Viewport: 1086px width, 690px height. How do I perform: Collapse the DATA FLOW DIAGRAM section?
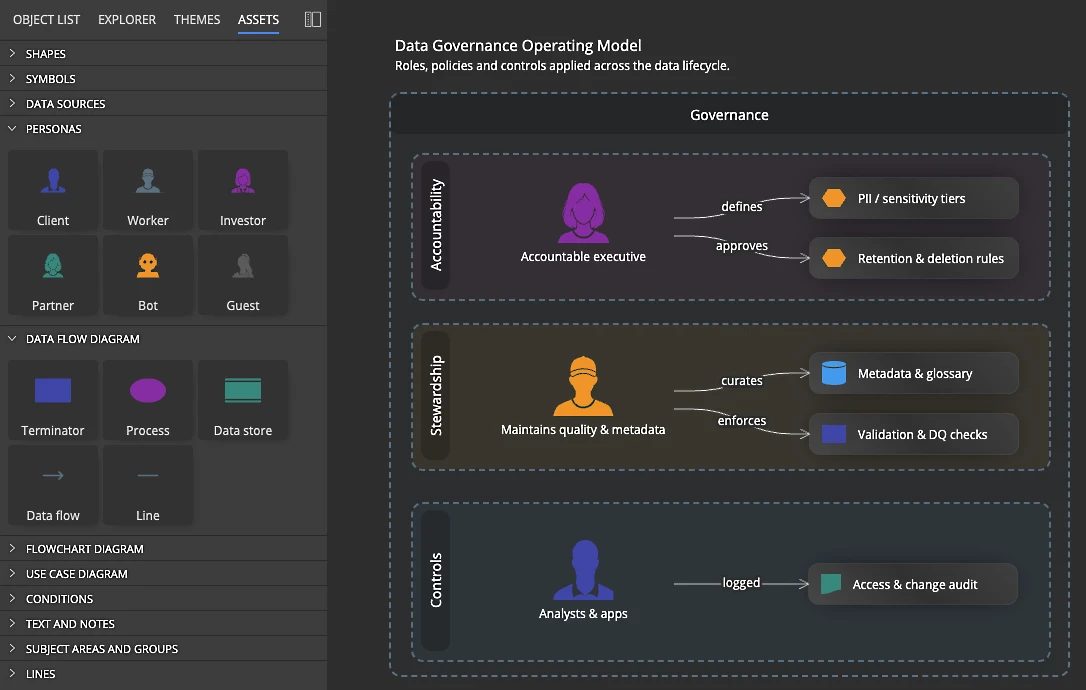tap(163, 339)
